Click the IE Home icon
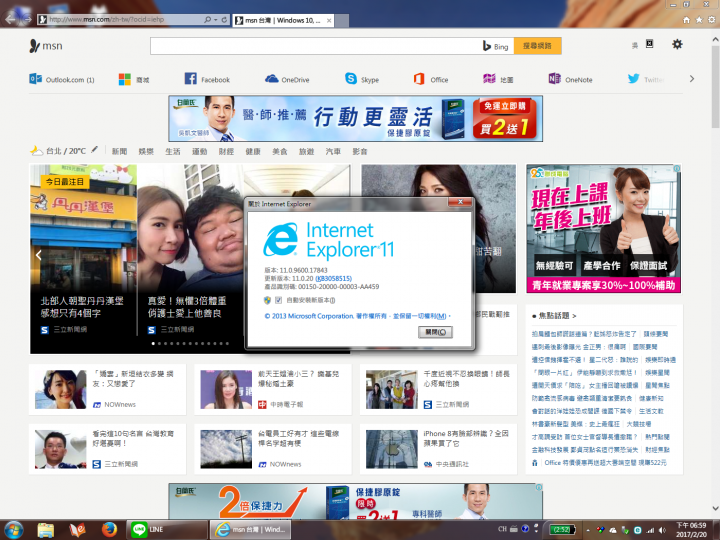This screenshot has height=540, width=720. 686,20
